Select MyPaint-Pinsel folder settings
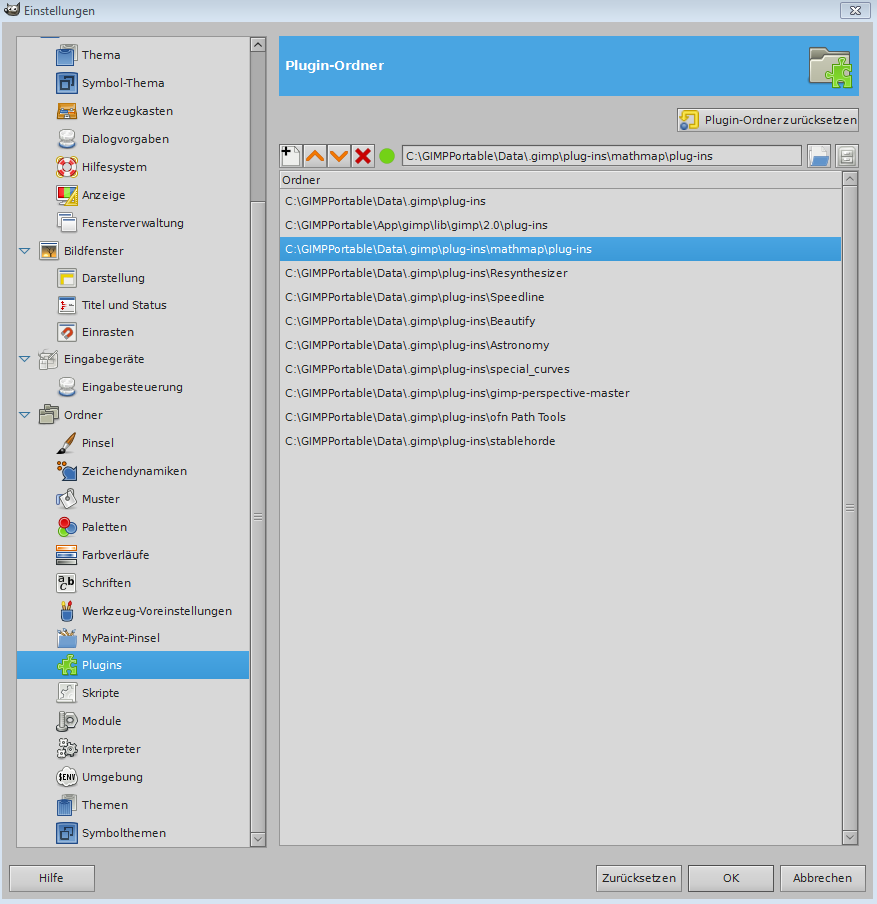The image size is (877, 904). point(120,638)
